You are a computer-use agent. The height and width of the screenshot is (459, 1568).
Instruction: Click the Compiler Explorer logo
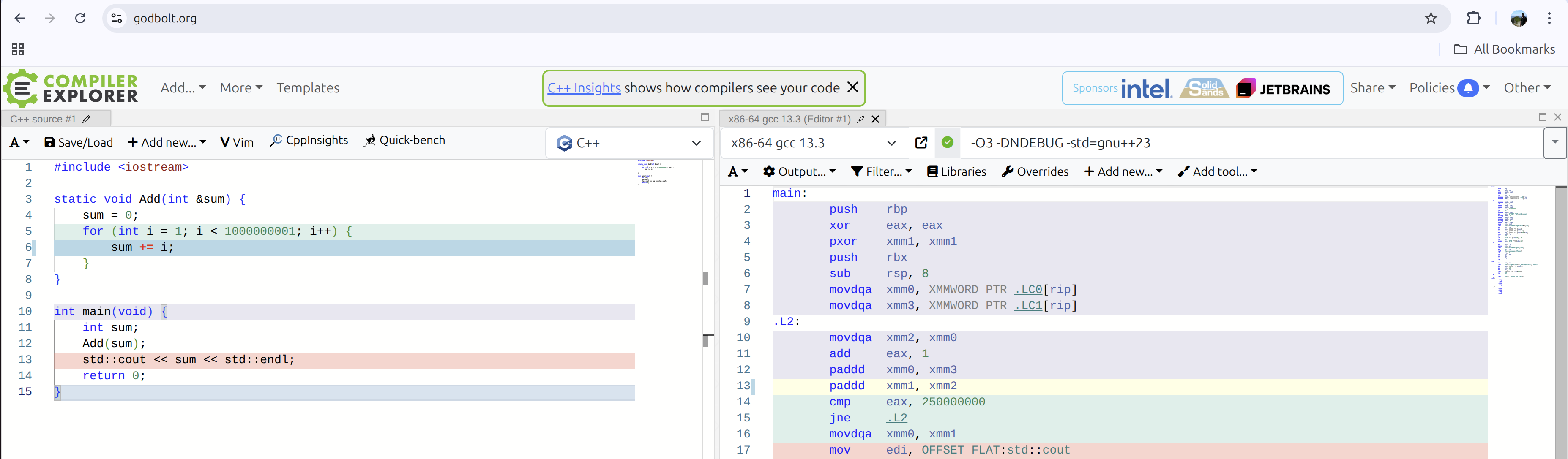(70, 87)
